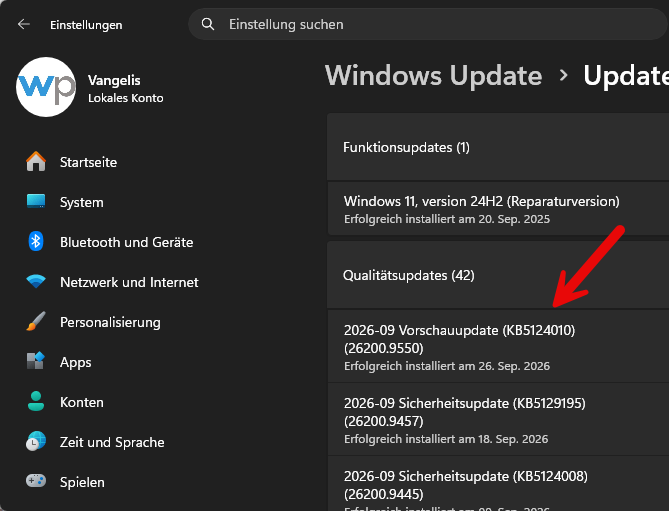Image resolution: width=669 pixels, height=512 pixels.
Task: Click the Personalisierung paintbrush icon
Action: coord(36,321)
